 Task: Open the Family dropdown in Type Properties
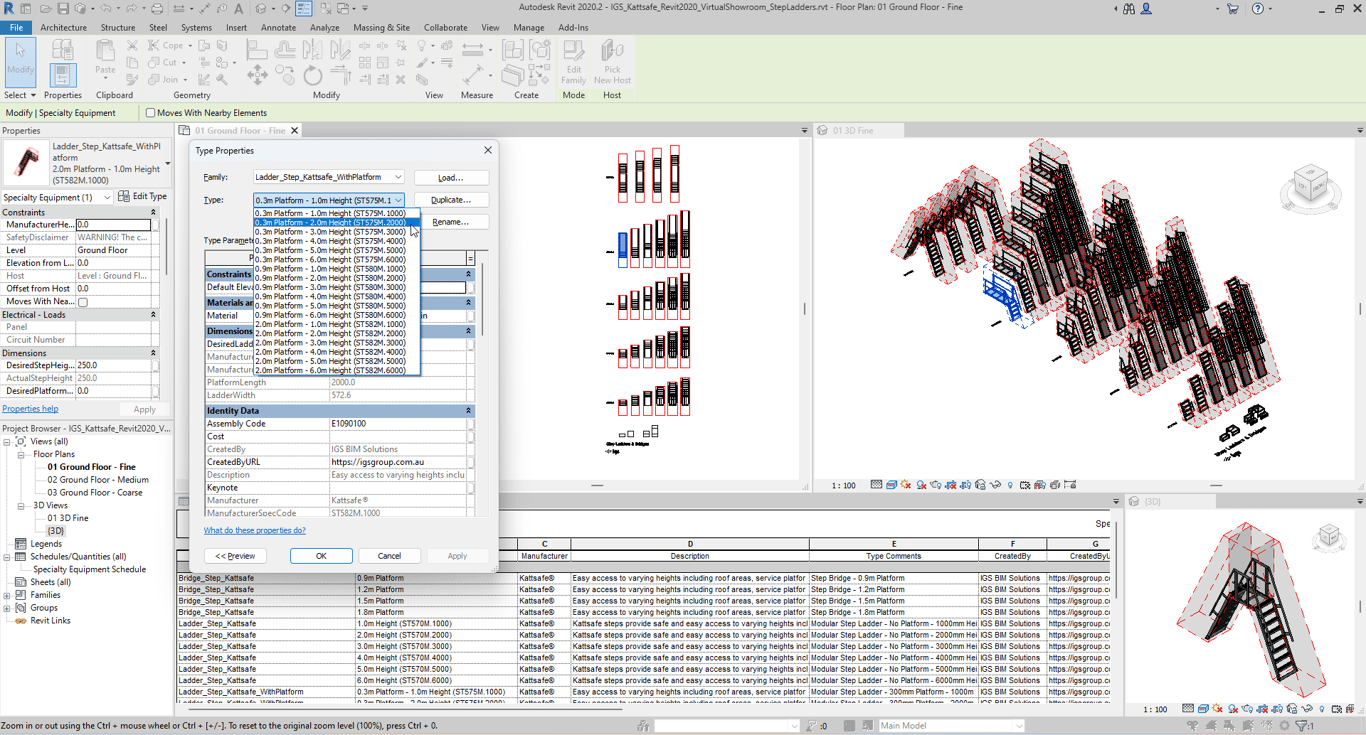tap(397, 177)
